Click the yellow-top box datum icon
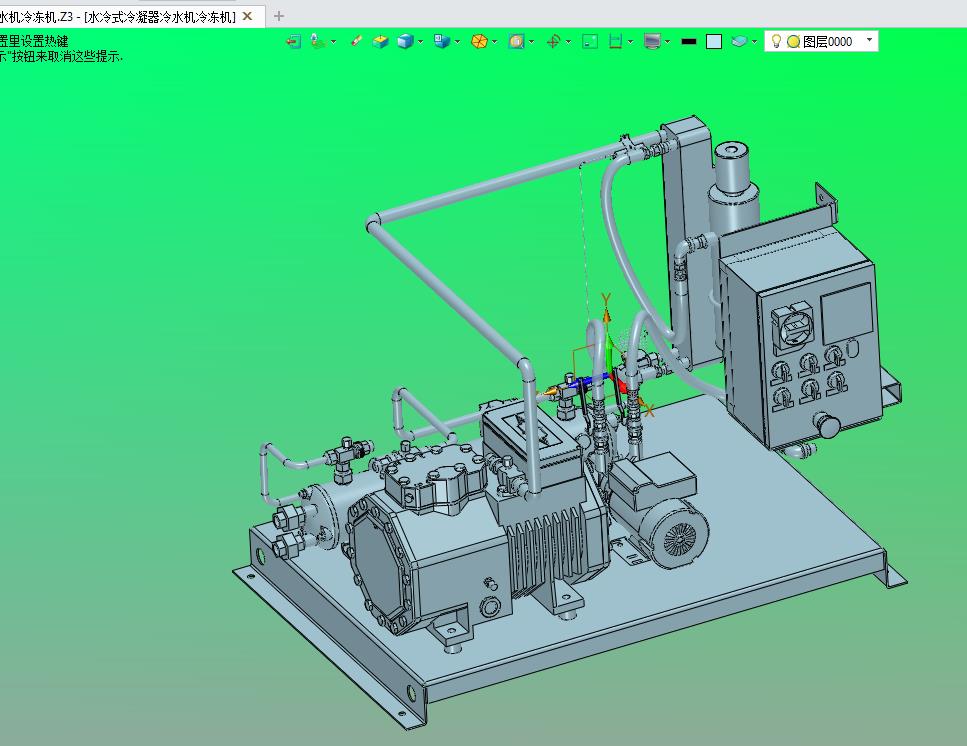This screenshot has width=967, height=746. coord(381,41)
